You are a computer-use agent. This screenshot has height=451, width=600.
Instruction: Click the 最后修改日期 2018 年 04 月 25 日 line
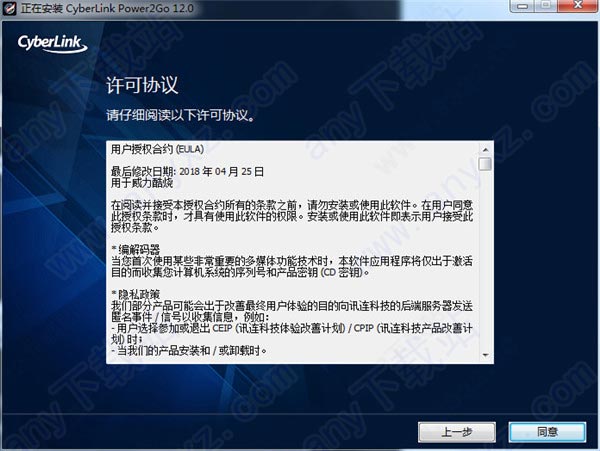point(187,171)
